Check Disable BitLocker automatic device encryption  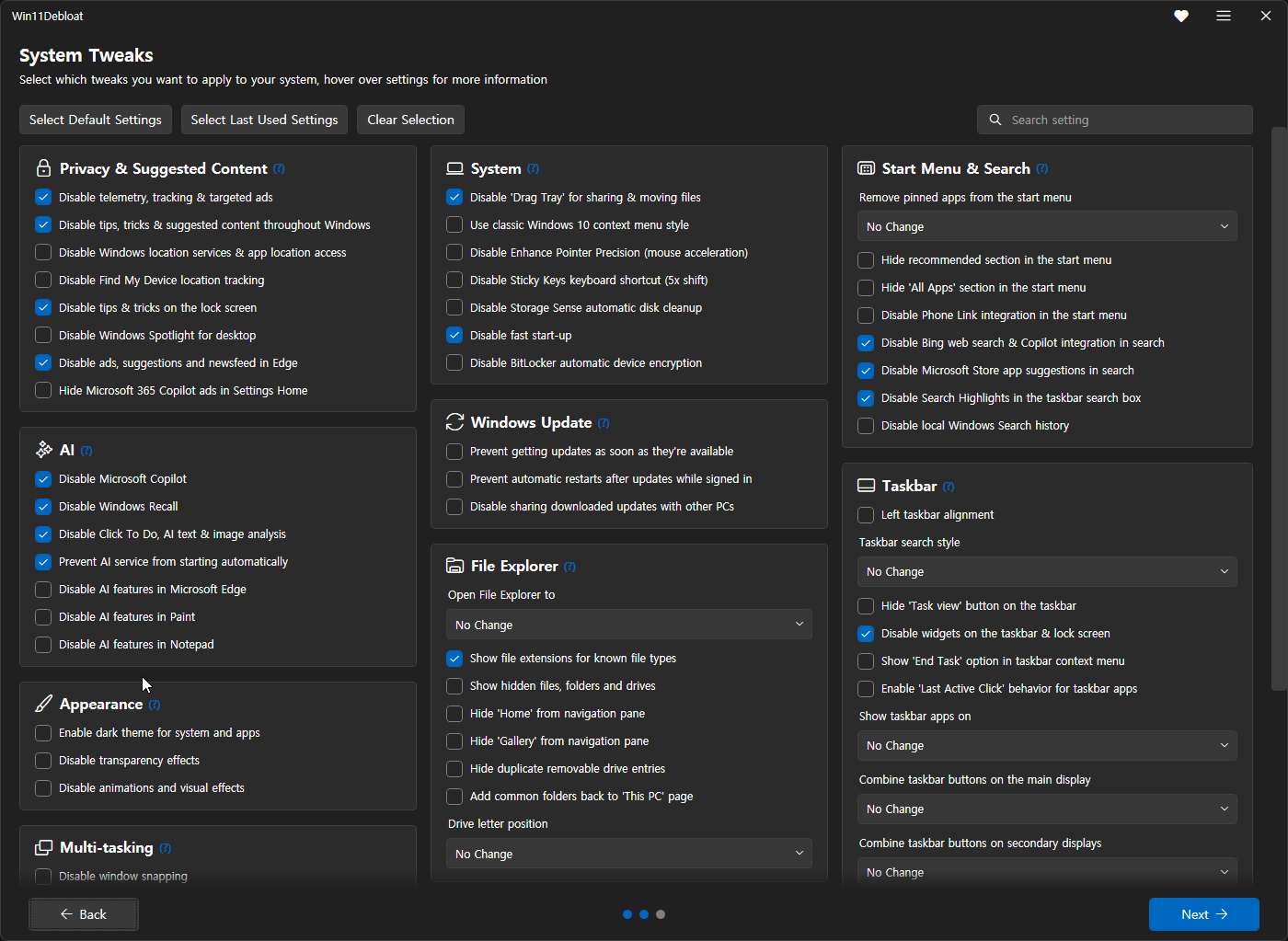tap(454, 362)
